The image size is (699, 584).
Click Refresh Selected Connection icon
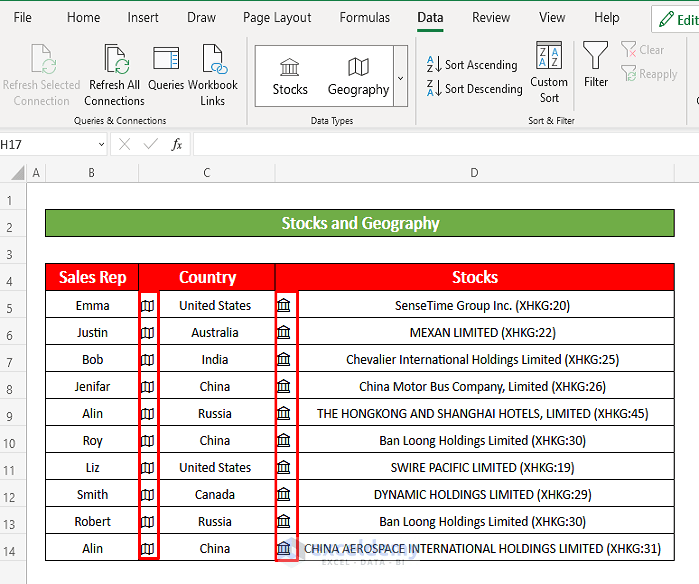[x=43, y=59]
